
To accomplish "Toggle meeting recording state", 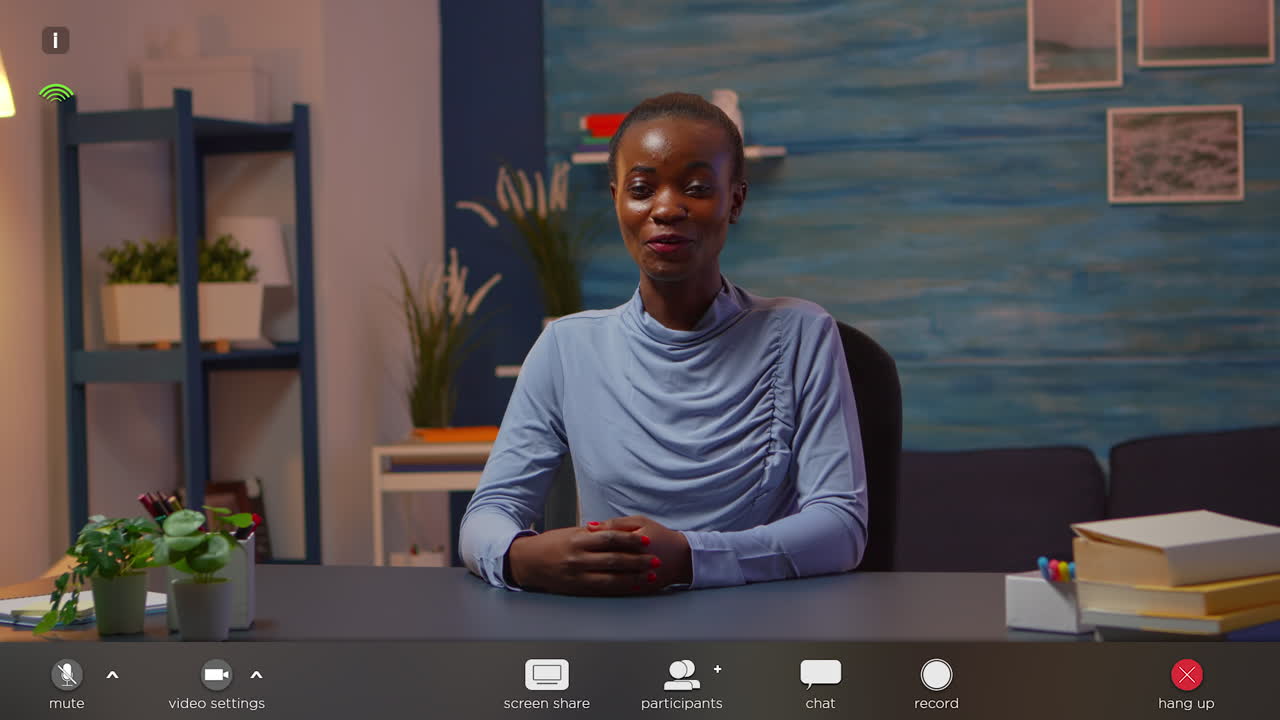I will click(x=936, y=674).
